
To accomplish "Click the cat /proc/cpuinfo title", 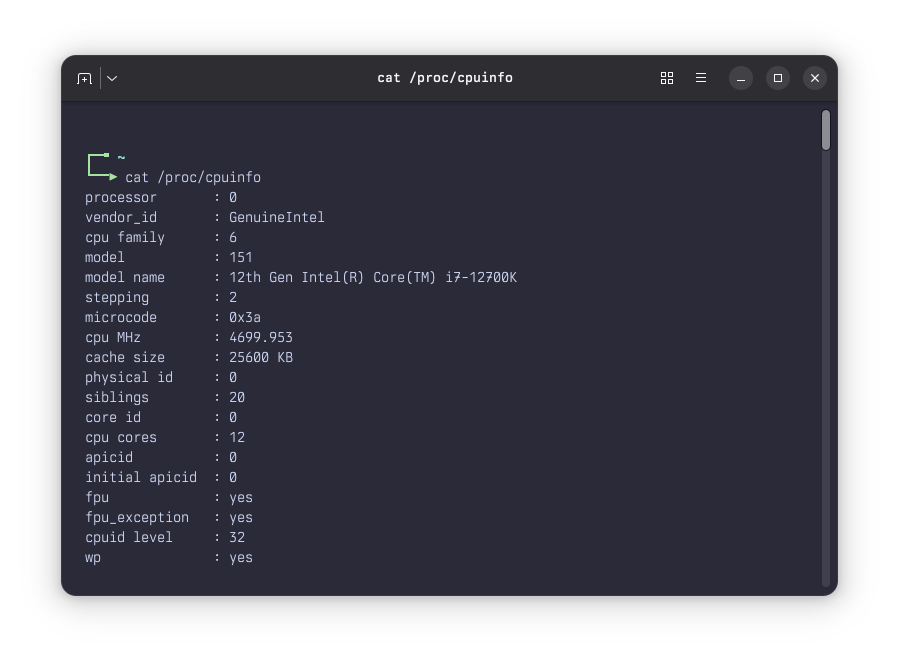I will point(445,77).
